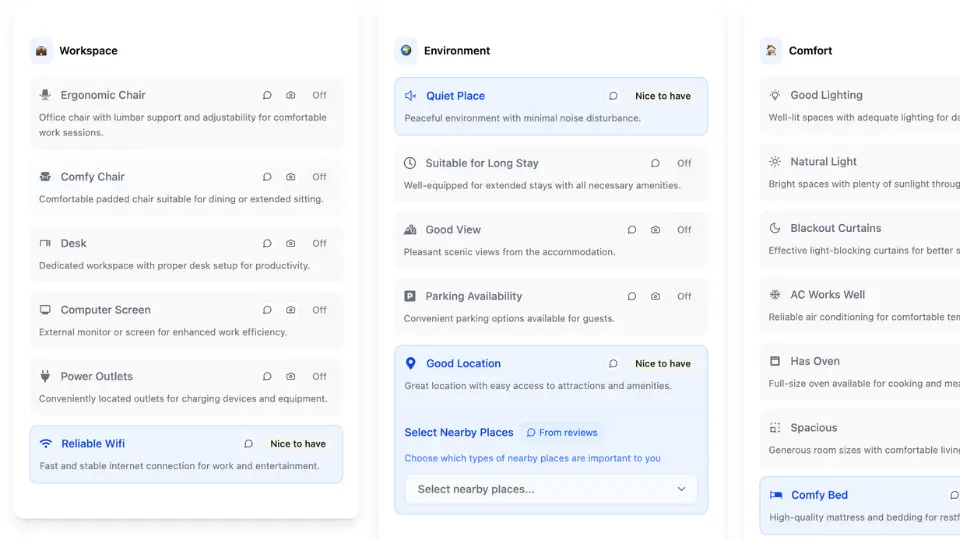This screenshot has width=960, height=540.
Task: Click the Quiet Place title
Action: tap(456, 96)
